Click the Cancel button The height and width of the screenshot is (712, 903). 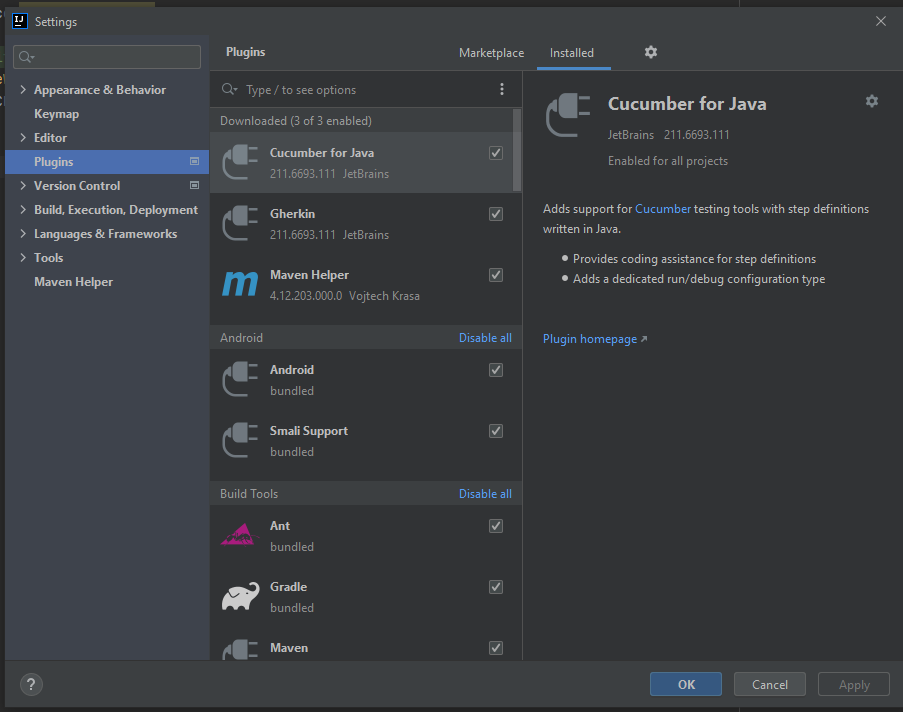(x=770, y=684)
